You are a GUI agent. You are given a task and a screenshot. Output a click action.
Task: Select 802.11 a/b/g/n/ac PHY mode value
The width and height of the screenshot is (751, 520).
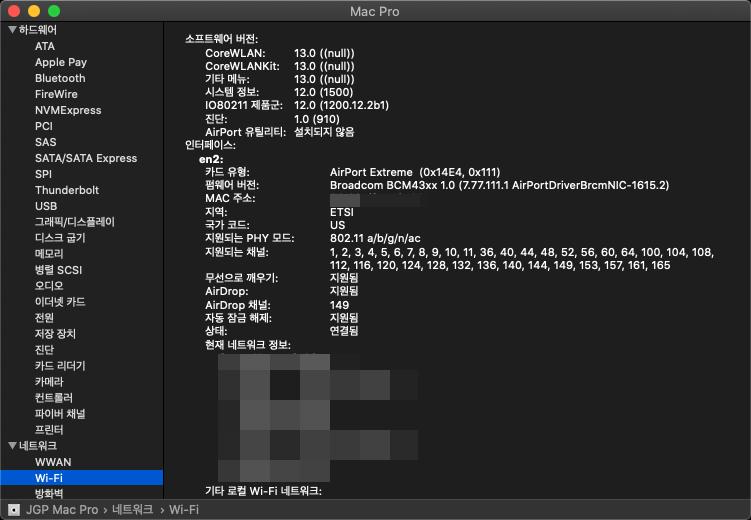coord(376,238)
